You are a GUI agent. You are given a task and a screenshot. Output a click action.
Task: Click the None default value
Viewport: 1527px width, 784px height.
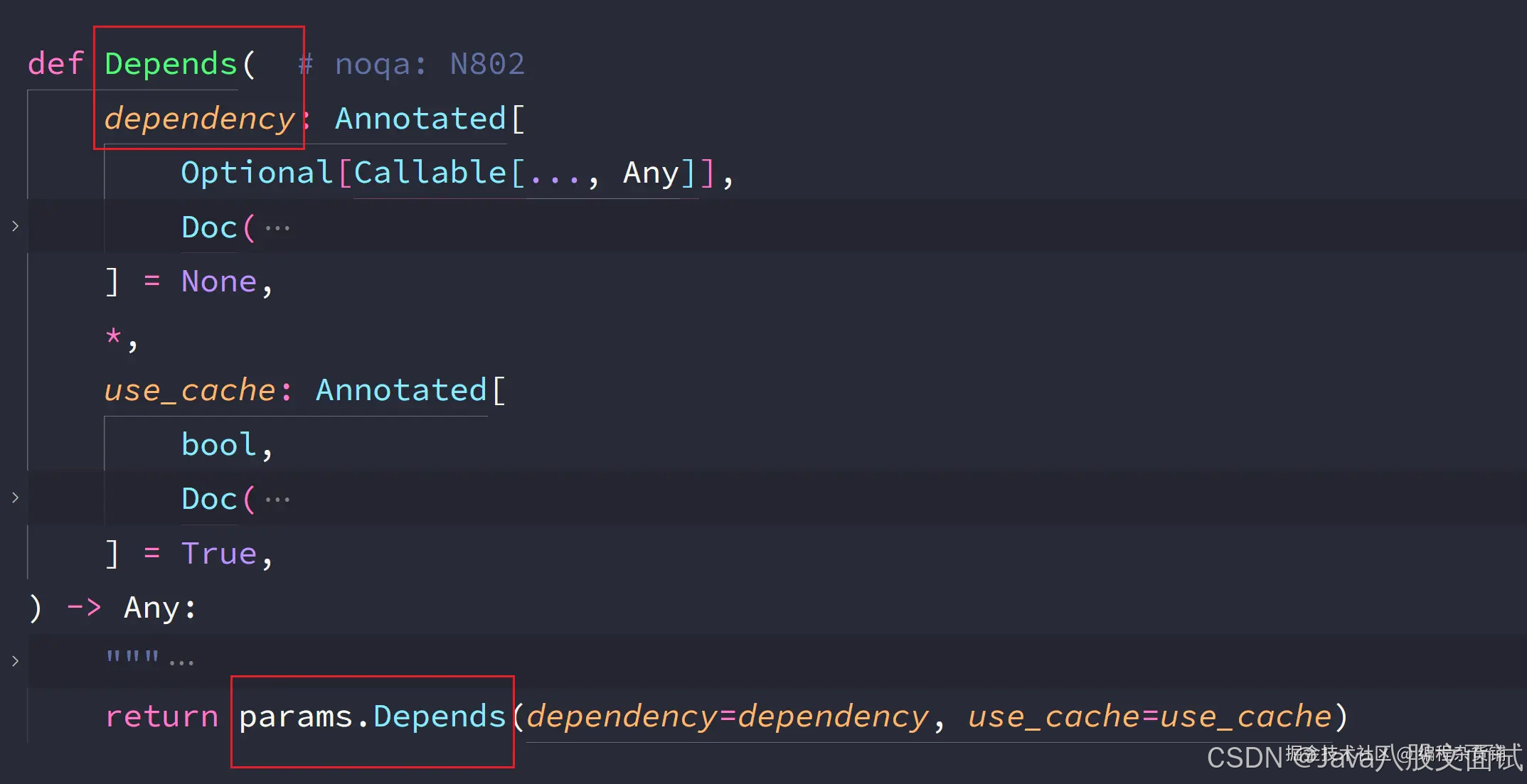[x=219, y=281]
